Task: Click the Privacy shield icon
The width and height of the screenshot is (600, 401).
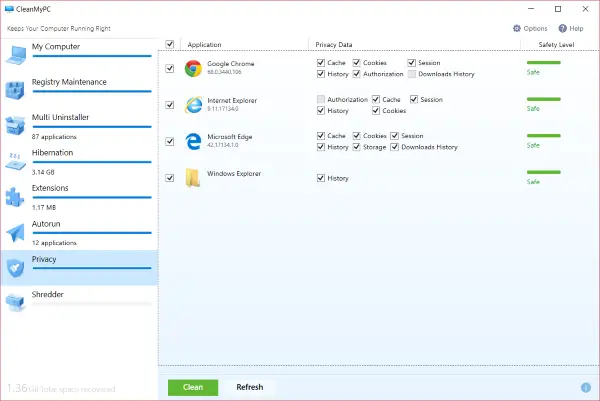Action: 15,268
